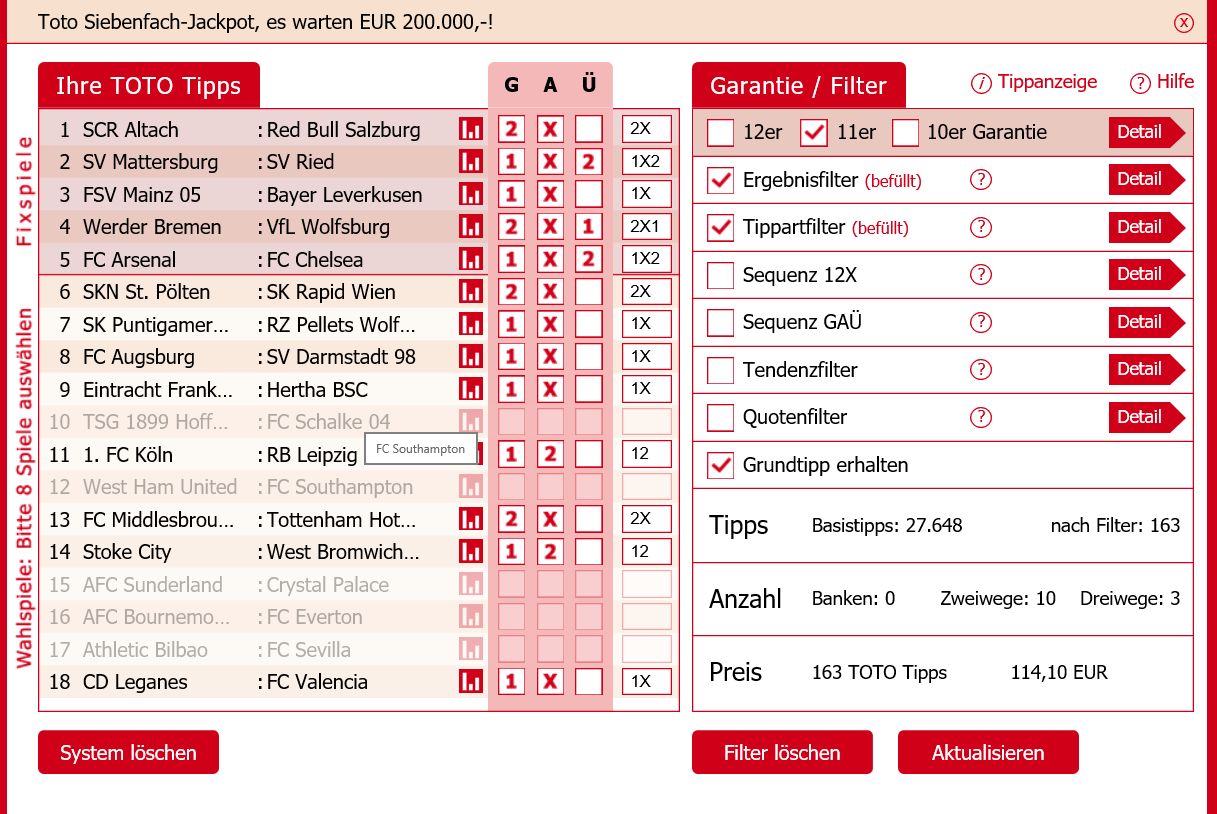Open statistics icon for AFC Bournemouth match
Screen dimensions: 1217x814
pyautogui.click(x=470, y=617)
